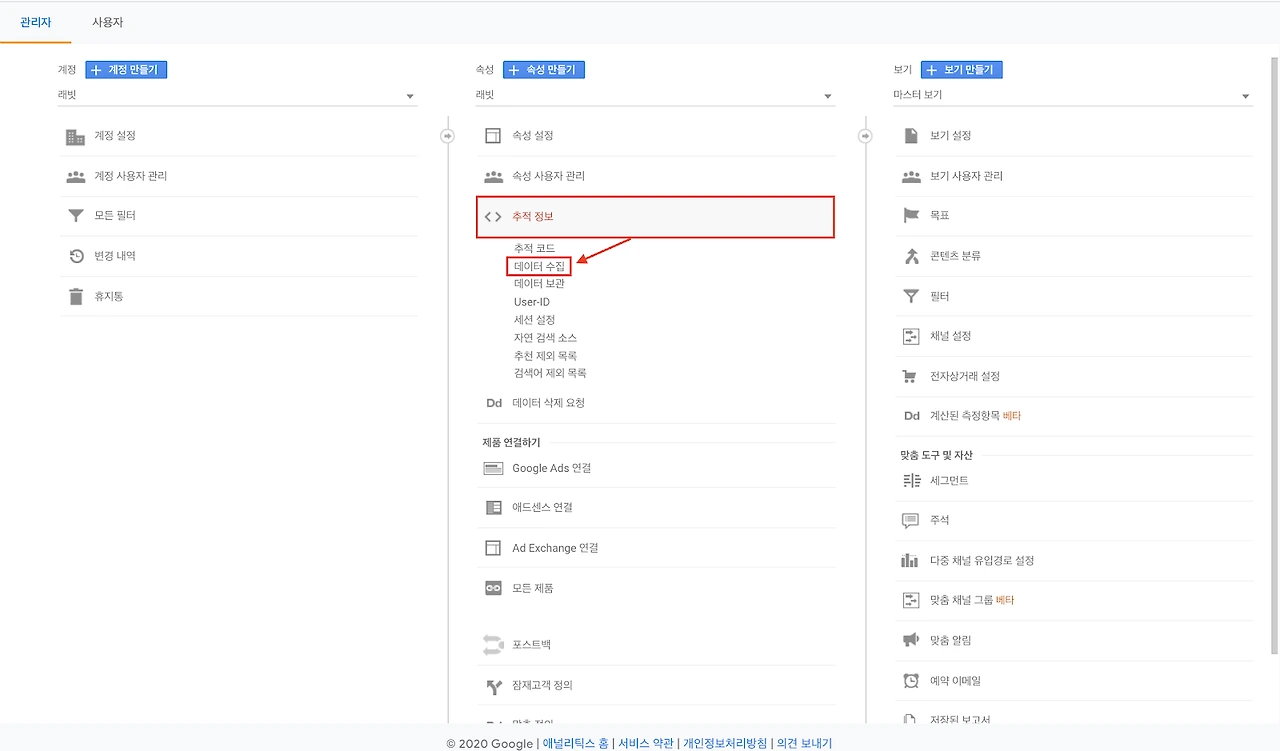
Task: Click the 채널 설정 icon
Action: click(x=911, y=336)
